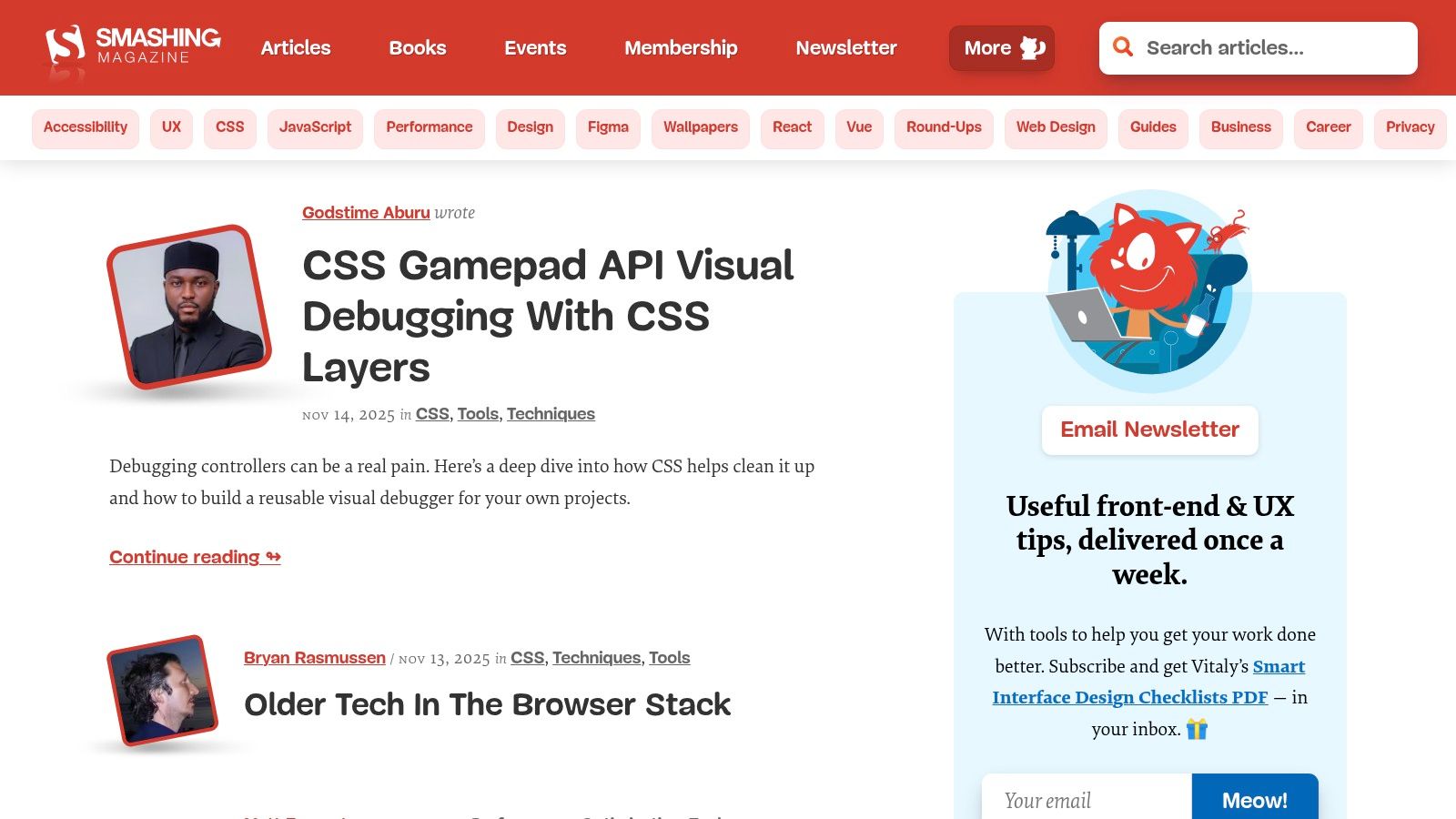This screenshot has height=819, width=1456.
Task: Open the Newsletter menu item
Action: click(x=846, y=47)
